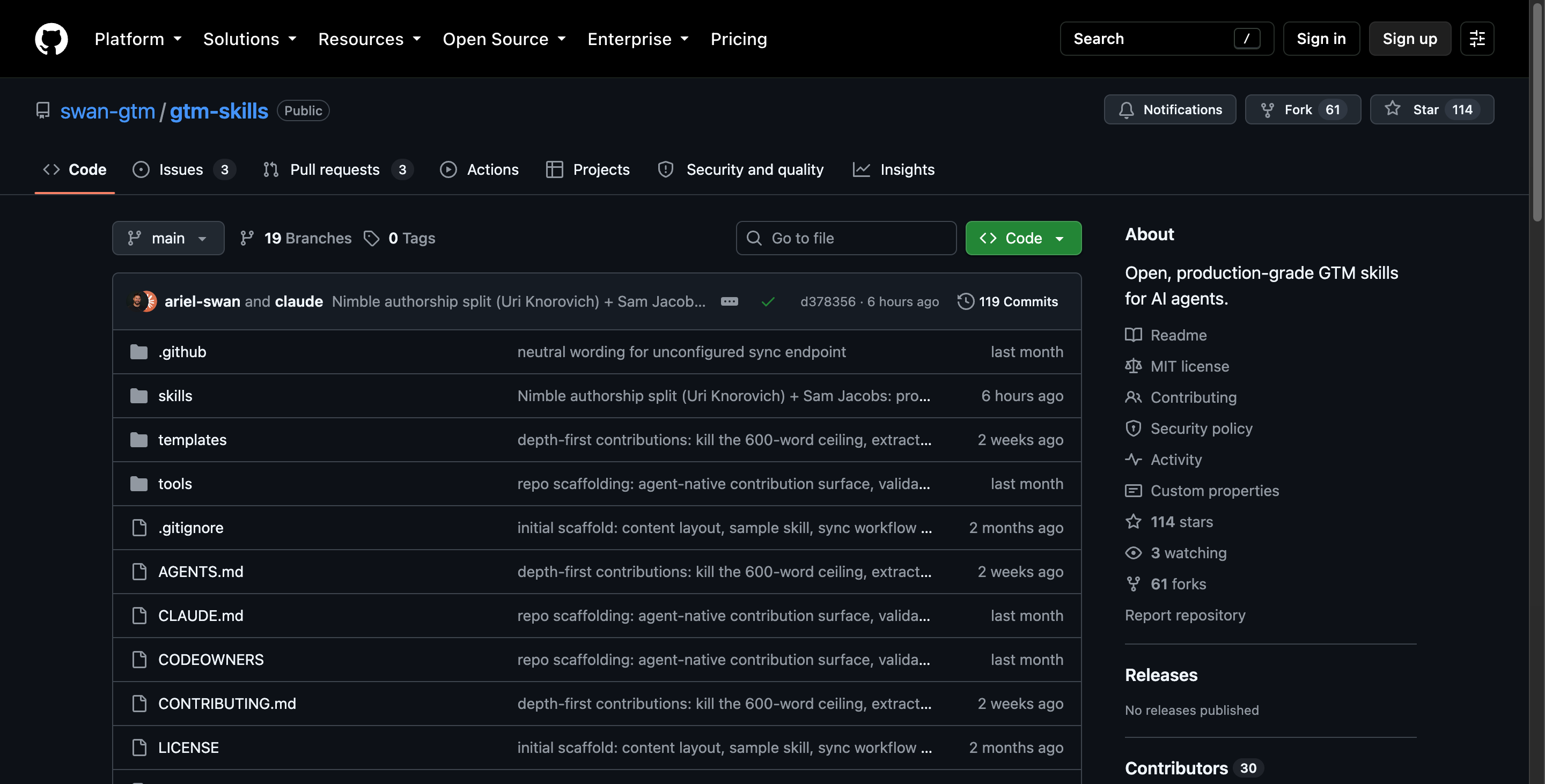The width and height of the screenshot is (1545, 784).
Task: Expand the Enterprise menu
Action: [x=637, y=39]
